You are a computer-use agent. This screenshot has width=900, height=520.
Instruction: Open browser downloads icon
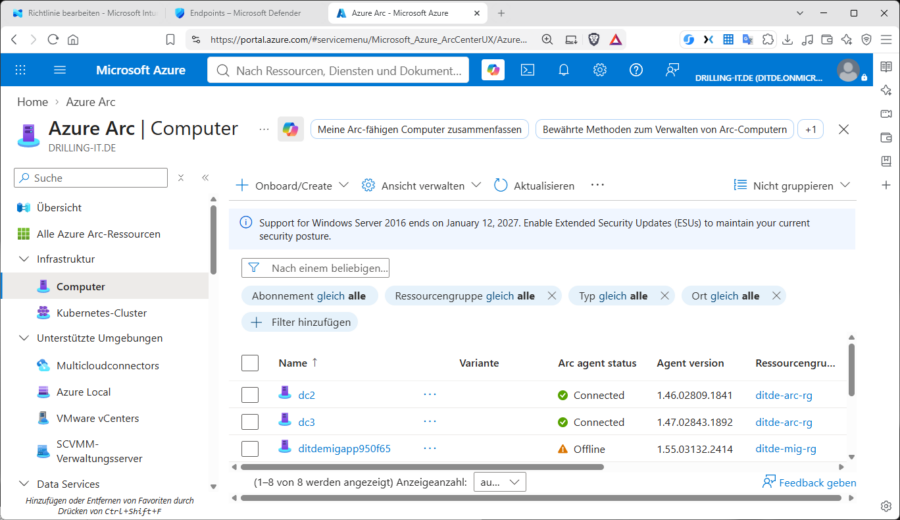(788, 39)
